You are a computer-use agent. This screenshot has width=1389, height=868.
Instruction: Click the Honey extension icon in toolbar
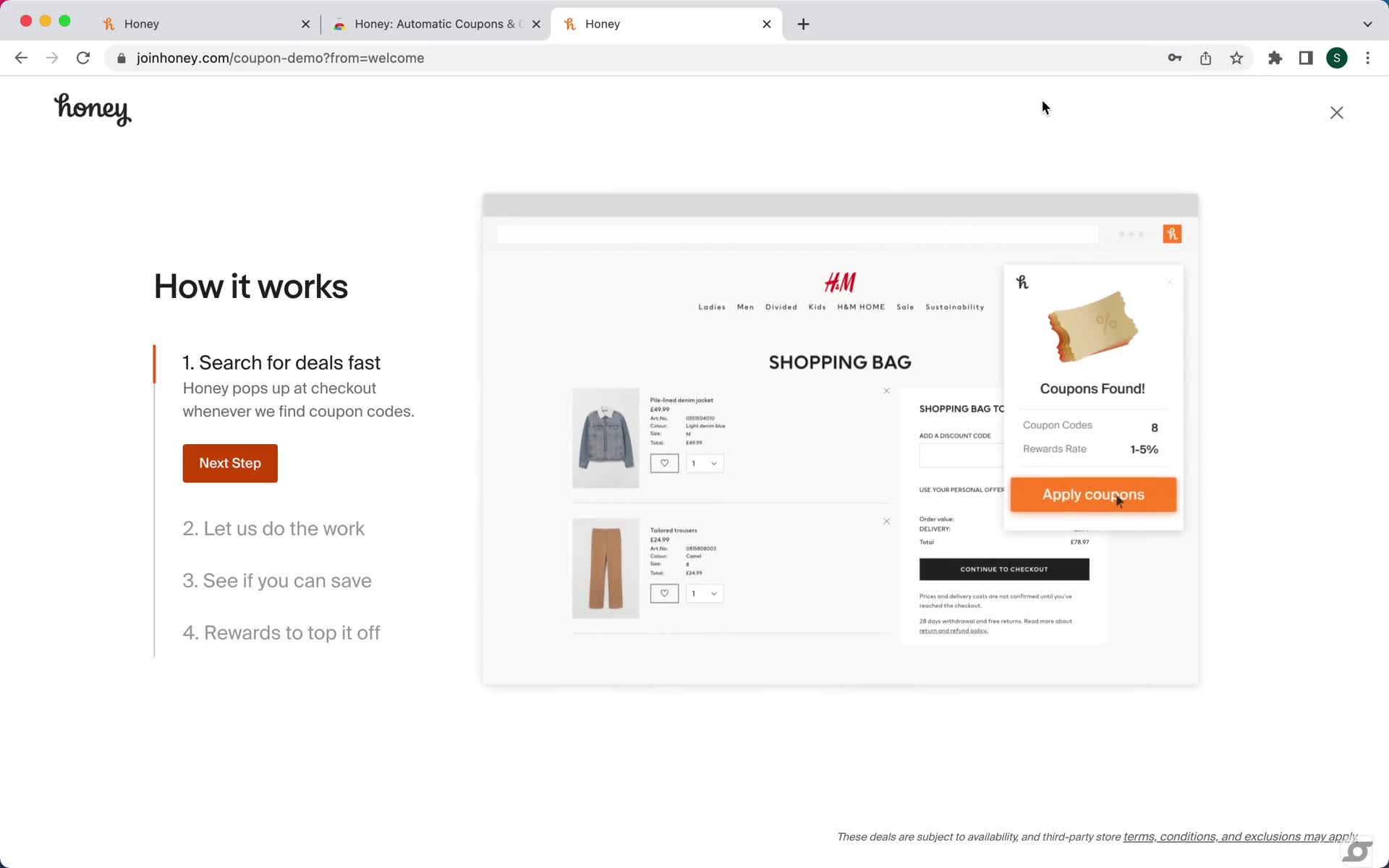[x=1172, y=234]
